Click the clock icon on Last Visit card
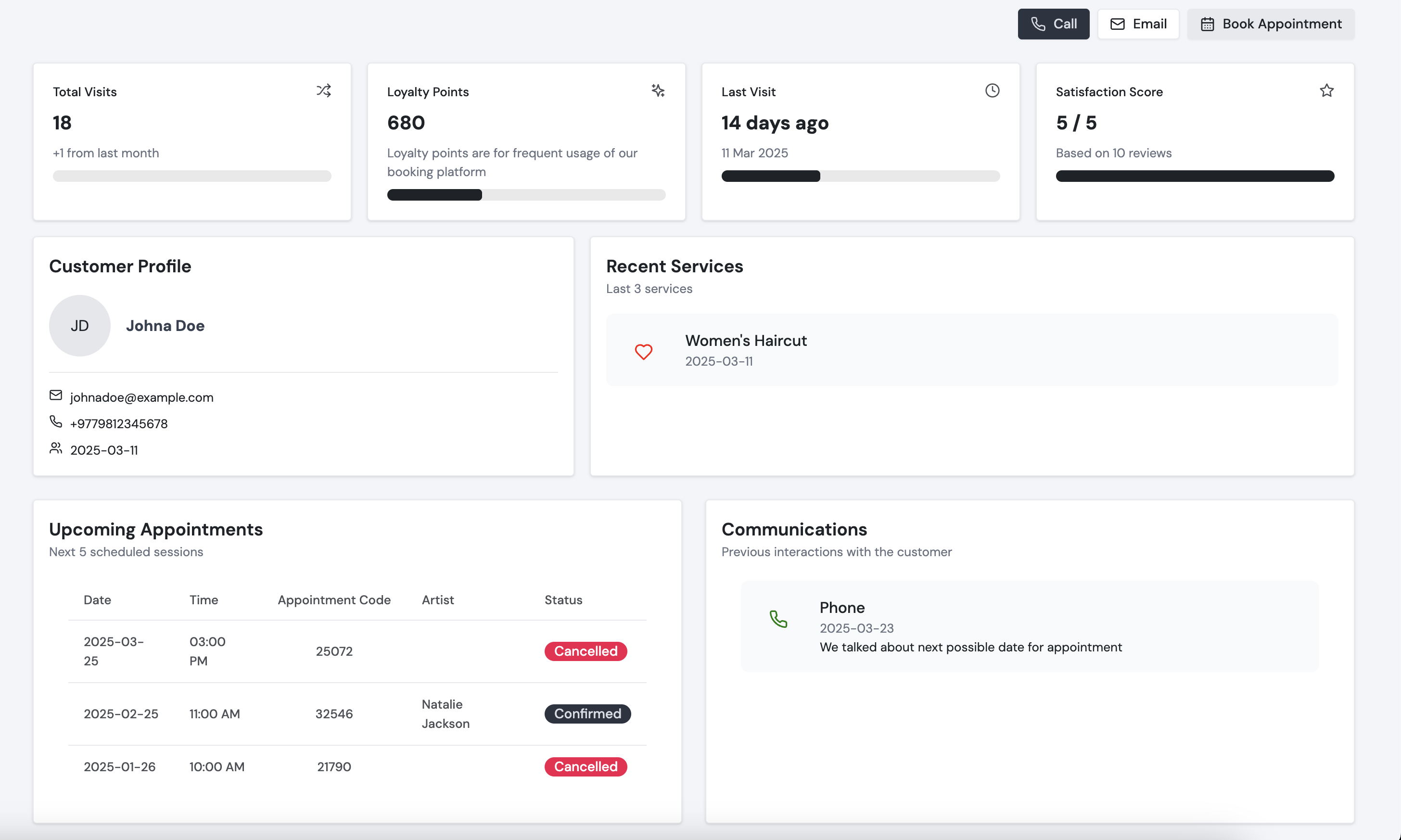The width and height of the screenshot is (1401, 840). pyautogui.click(x=993, y=90)
